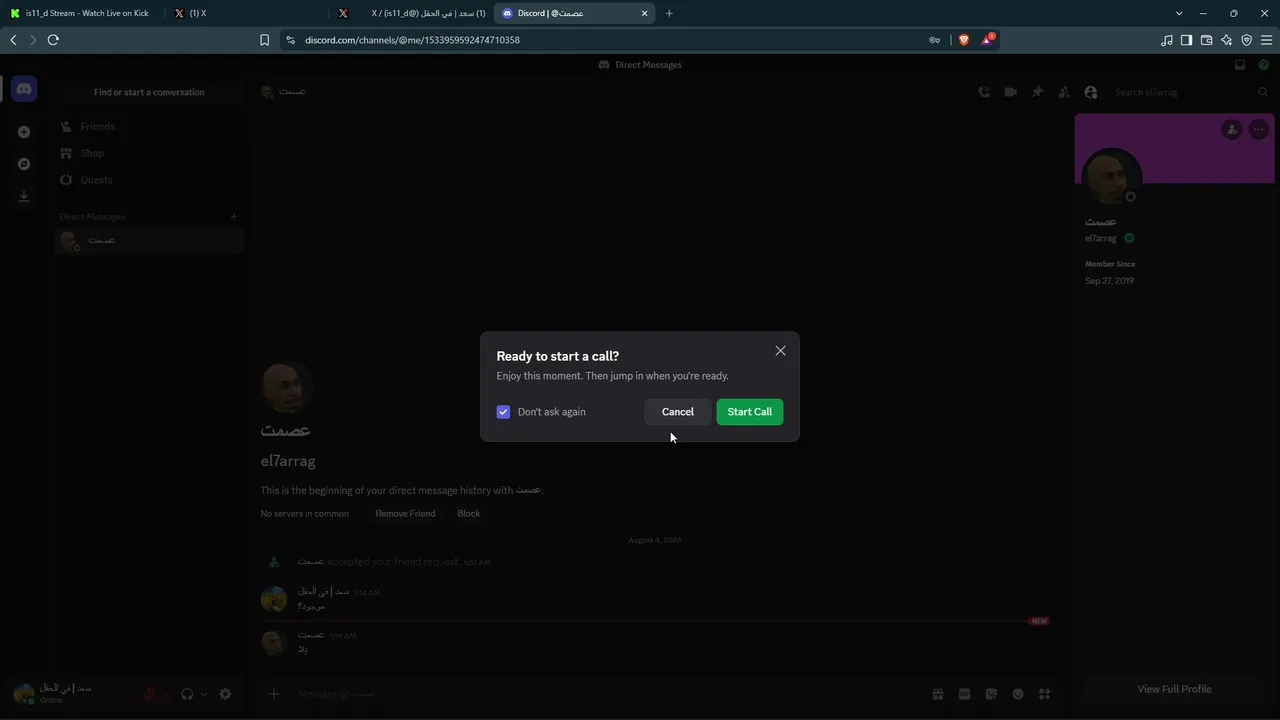Open the Discord inbox icon
Screen dimensions: 1280x720
(1240, 65)
